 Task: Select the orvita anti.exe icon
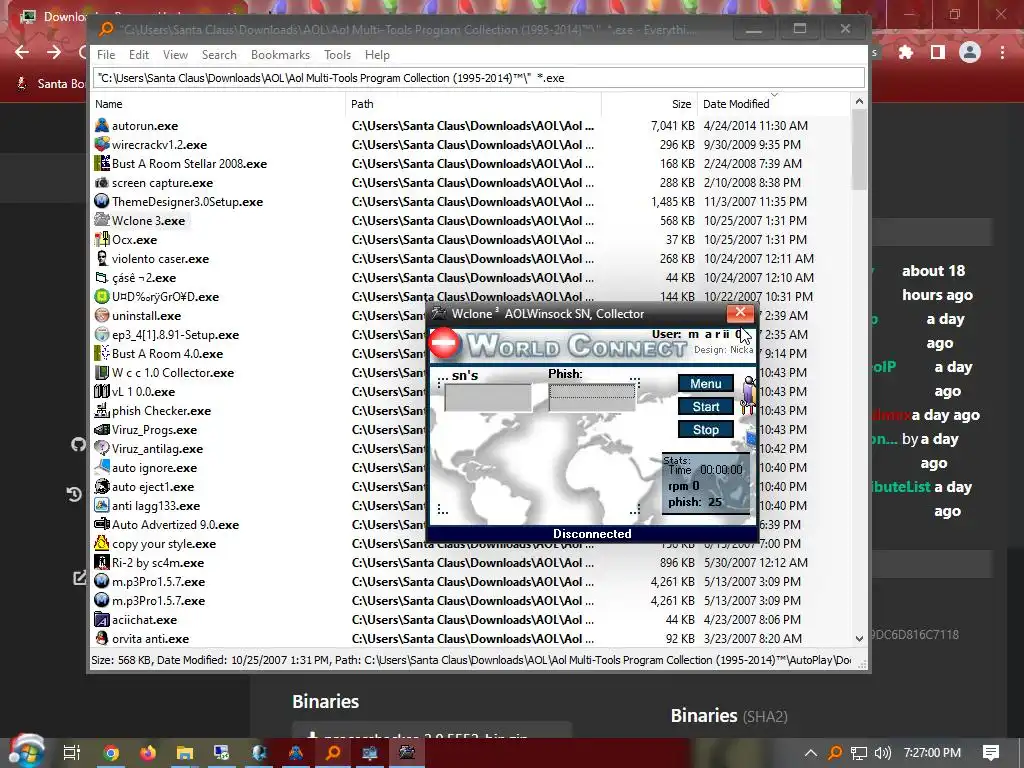click(x=101, y=639)
